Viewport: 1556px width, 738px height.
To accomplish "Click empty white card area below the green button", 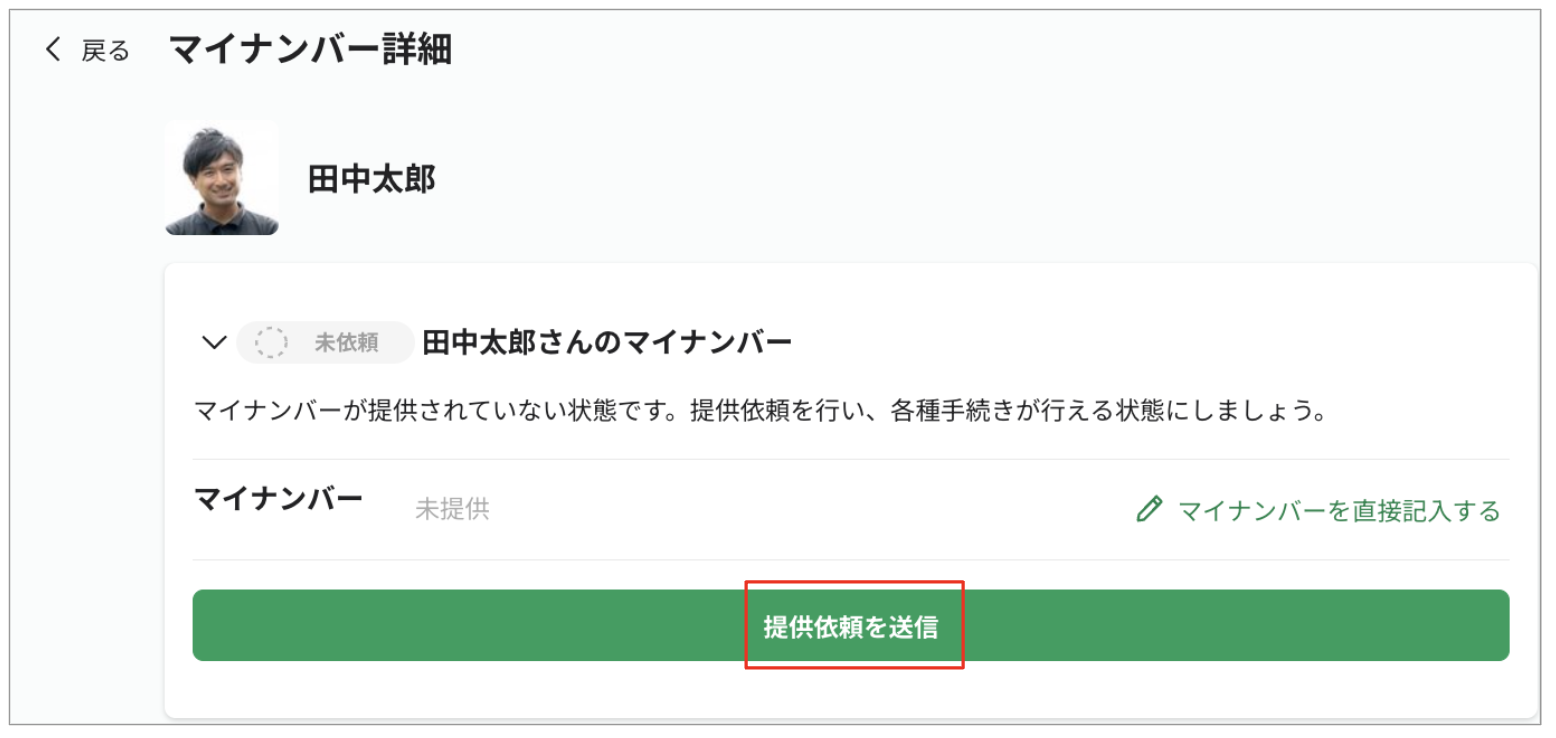I will [850, 690].
